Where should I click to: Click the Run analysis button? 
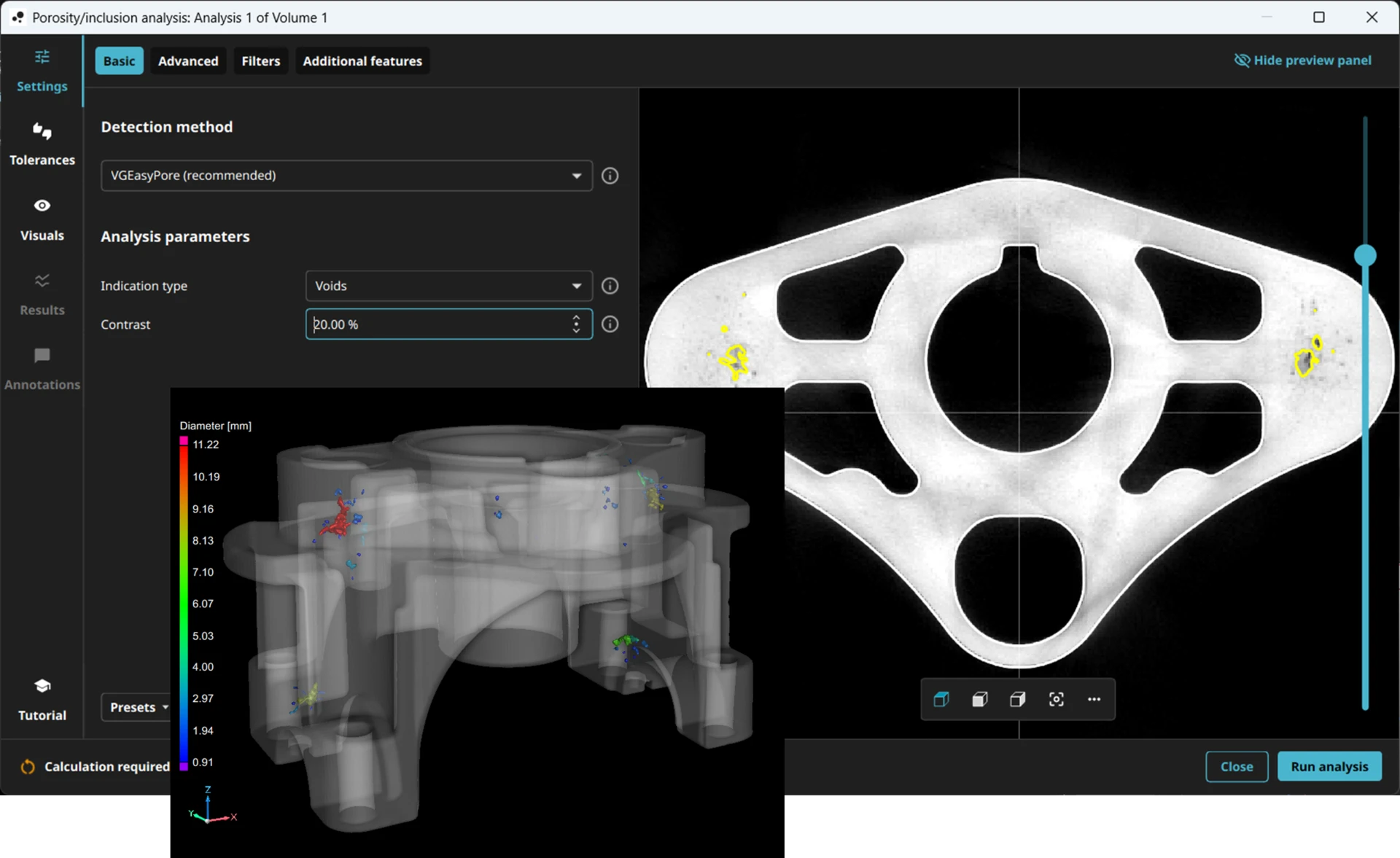[1329, 766]
